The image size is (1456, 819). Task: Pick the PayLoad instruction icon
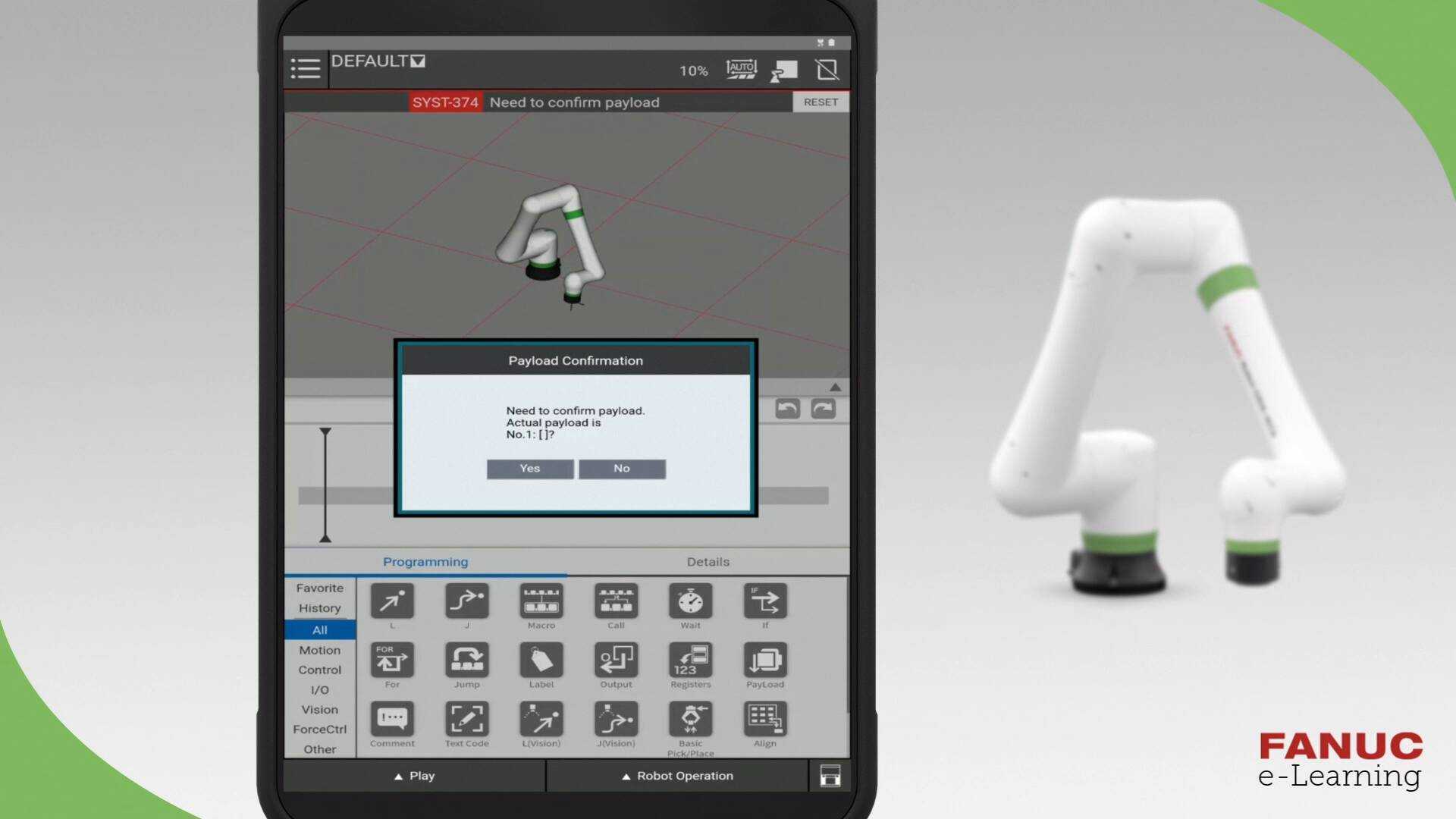point(765,661)
